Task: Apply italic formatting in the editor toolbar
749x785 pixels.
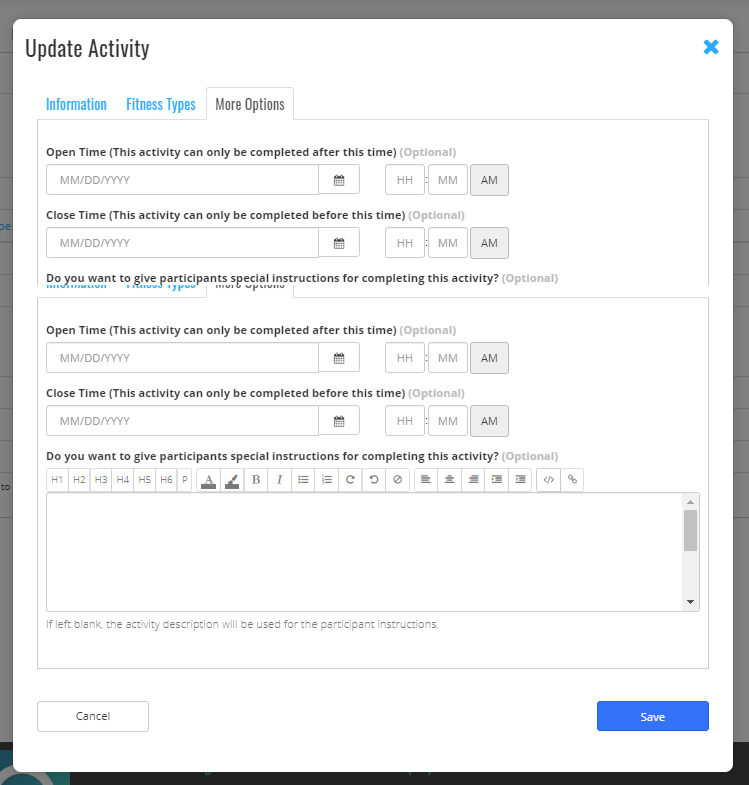Action: coord(279,480)
